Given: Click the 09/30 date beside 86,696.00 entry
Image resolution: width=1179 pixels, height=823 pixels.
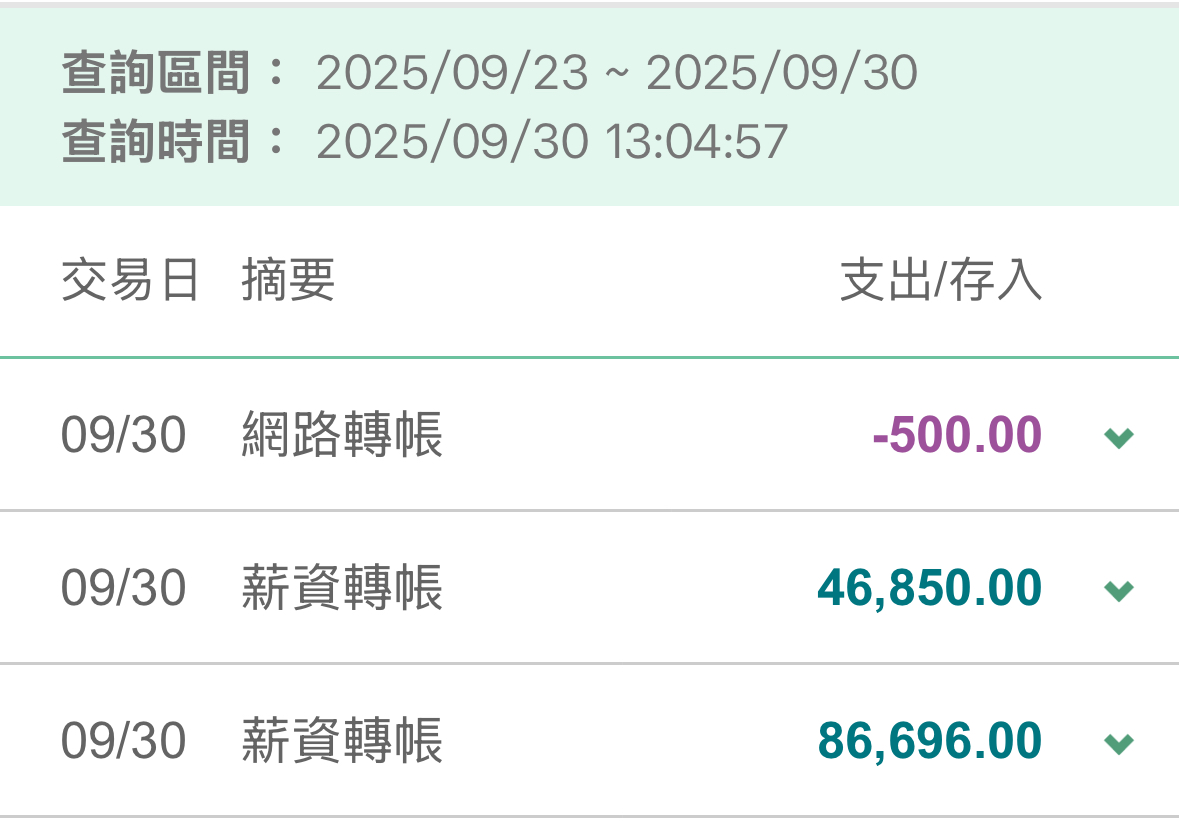Looking at the screenshot, I should [123, 741].
